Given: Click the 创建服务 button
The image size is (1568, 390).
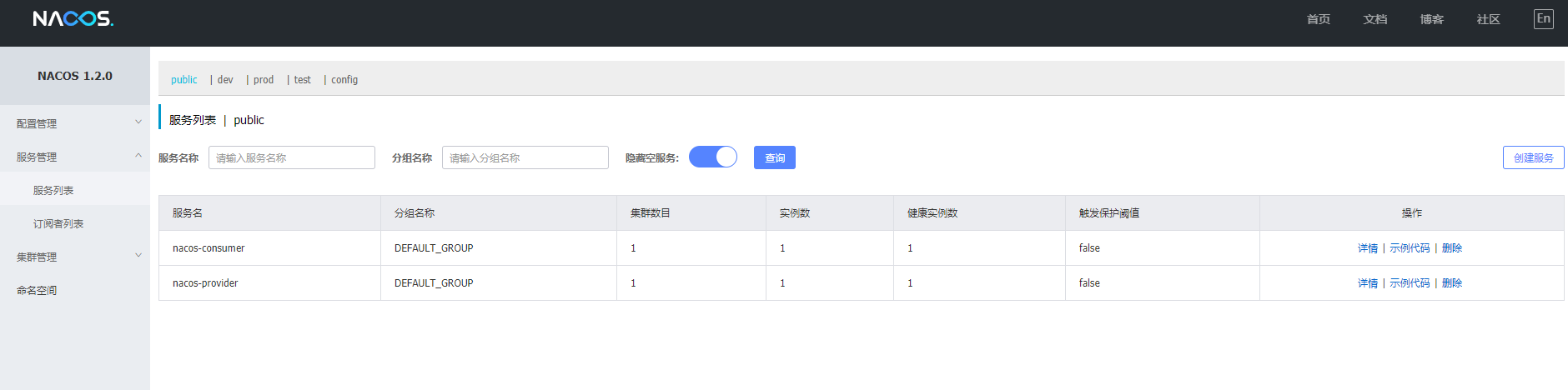Looking at the screenshot, I should 1533,157.
